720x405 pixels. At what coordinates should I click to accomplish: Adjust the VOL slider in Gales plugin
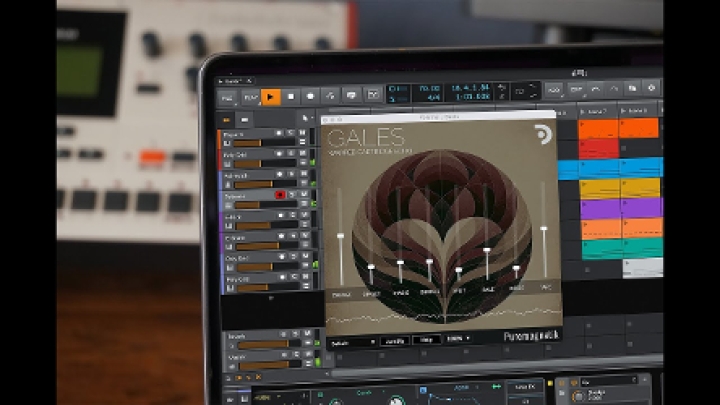point(544,229)
